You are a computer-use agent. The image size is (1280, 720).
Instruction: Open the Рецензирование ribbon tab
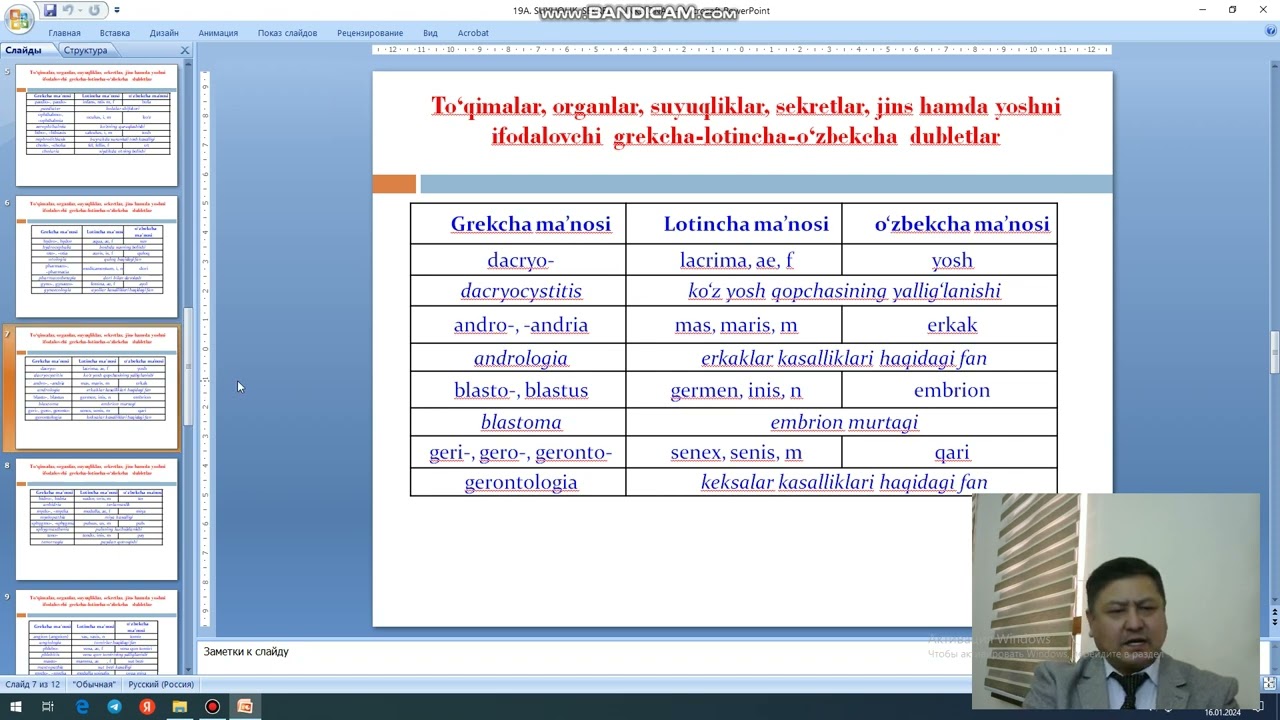[370, 33]
